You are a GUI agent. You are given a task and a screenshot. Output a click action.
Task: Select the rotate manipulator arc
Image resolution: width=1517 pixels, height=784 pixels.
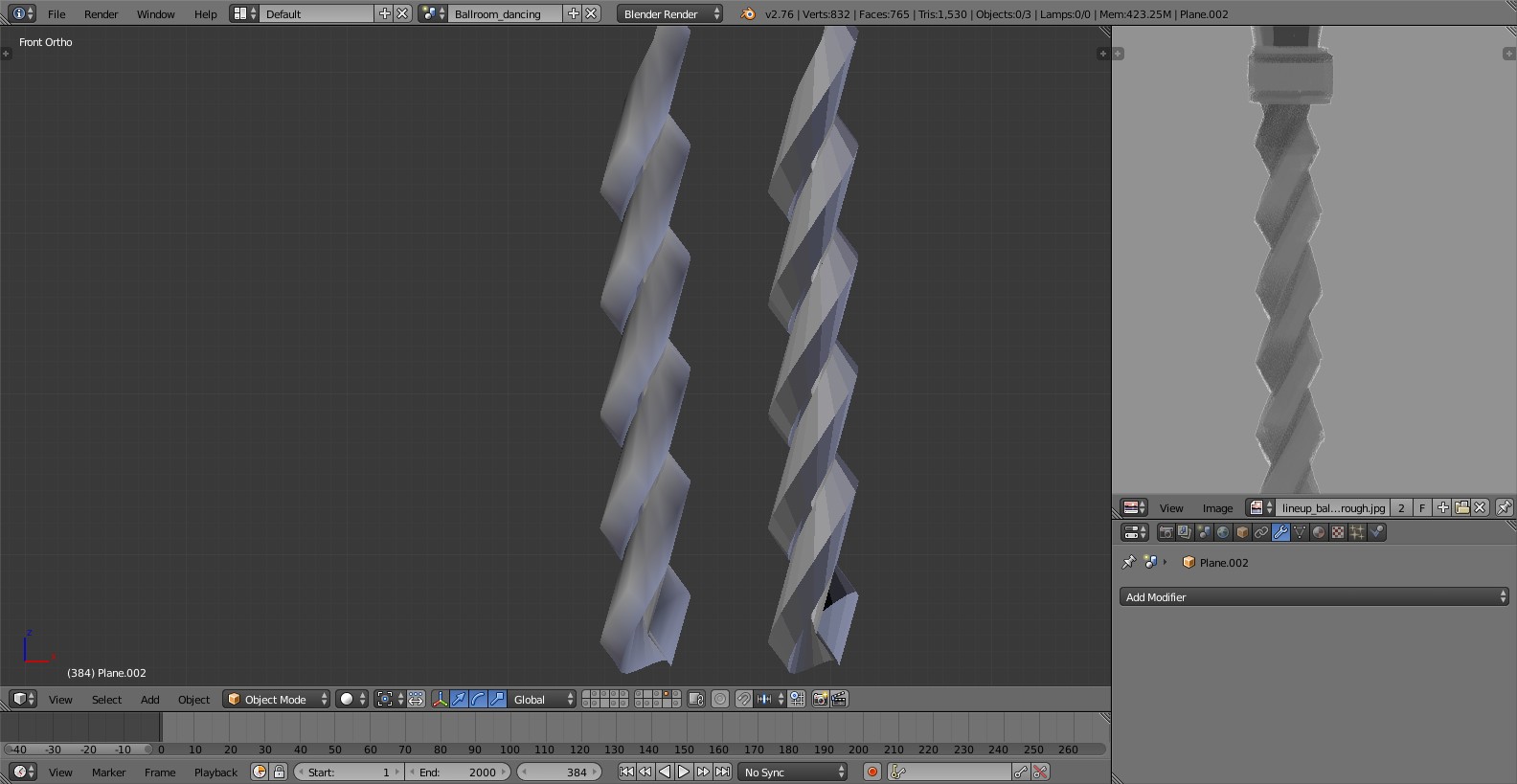tap(478, 699)
